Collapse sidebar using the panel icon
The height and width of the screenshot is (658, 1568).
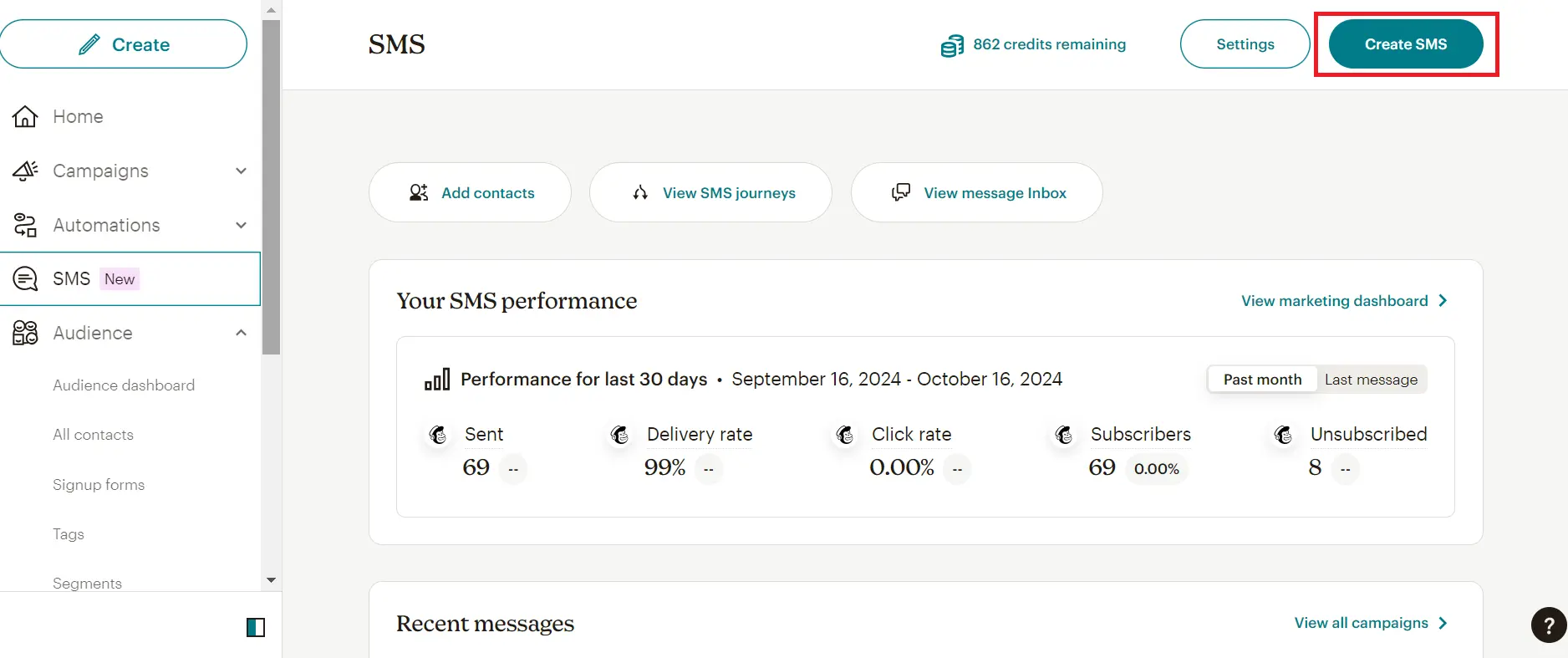(x=256, y=627)
